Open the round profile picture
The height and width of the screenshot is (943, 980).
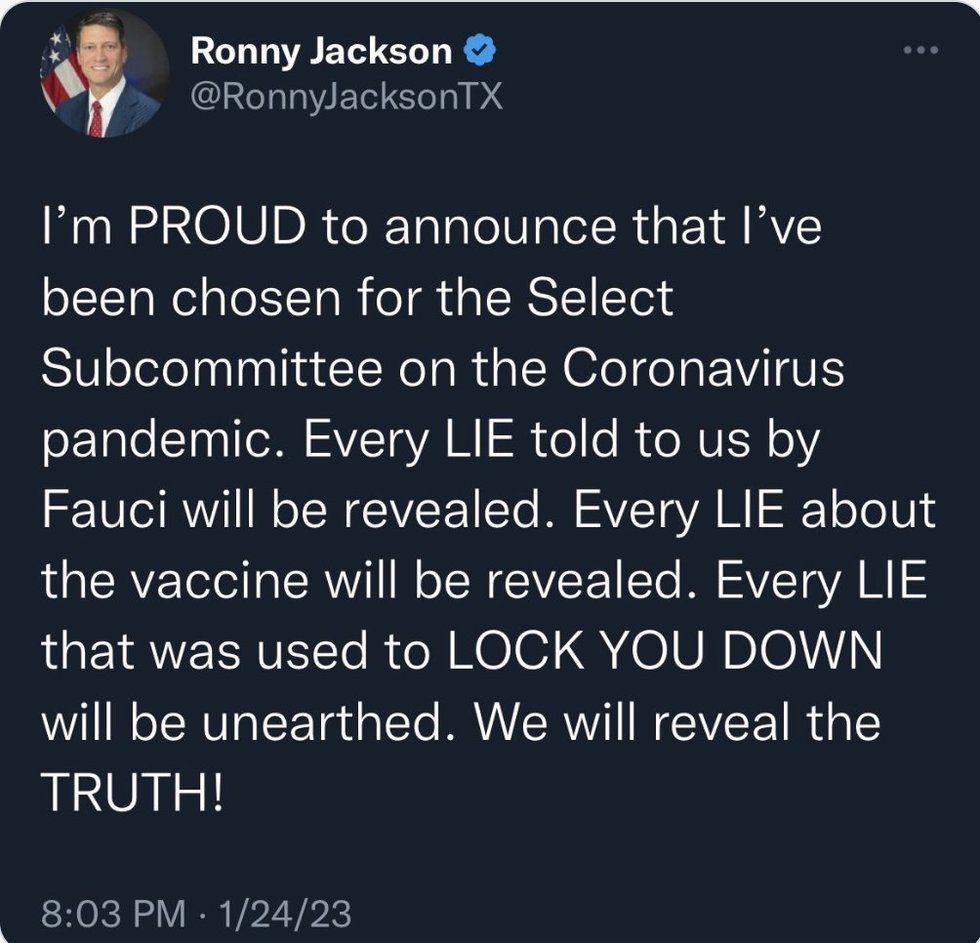[x=104, y=74]
